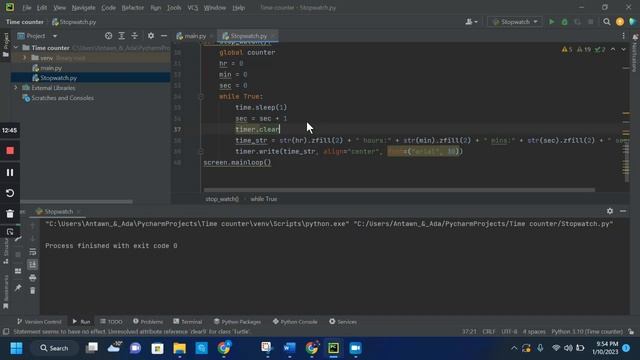Open the Refactor menu
This screenshot has height=360, width=640.
pyautogui.click(x=133, y=8)
